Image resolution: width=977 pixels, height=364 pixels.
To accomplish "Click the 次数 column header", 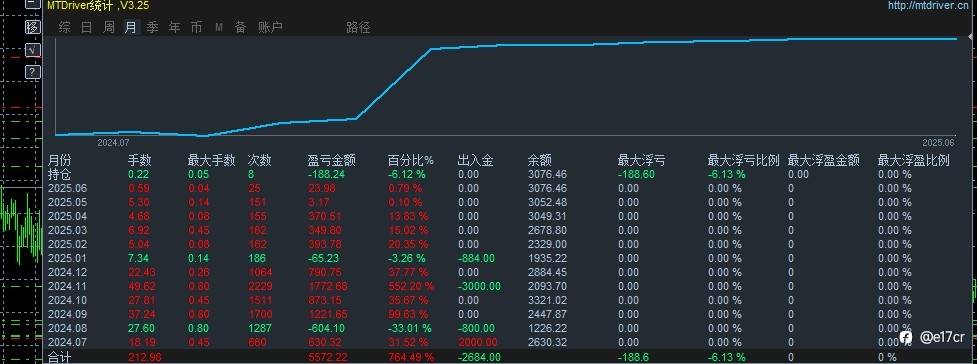I will pos(260,161).
